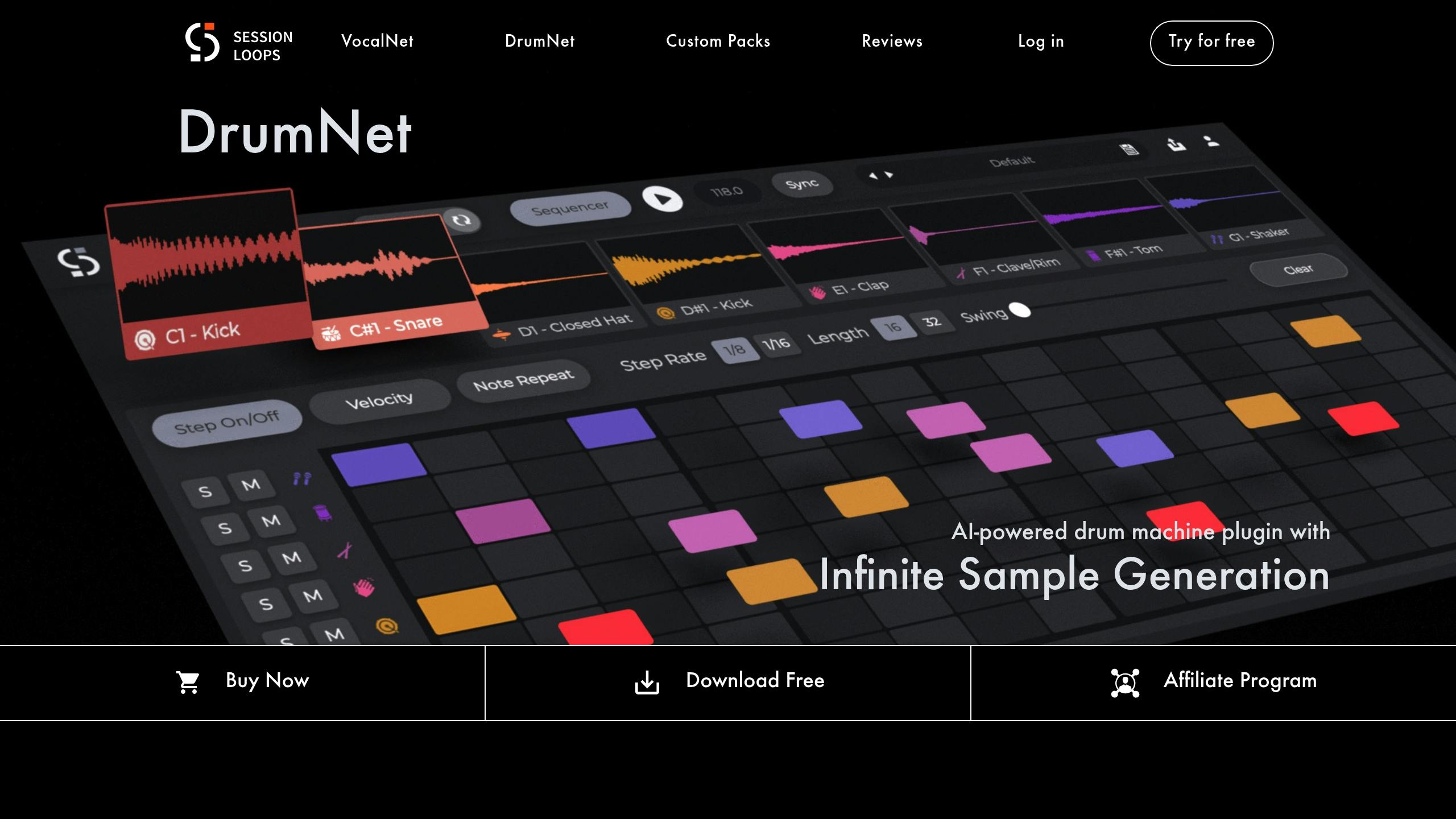Click the clap icon beside E1 label
Image resolution: width=1456 pixels, height=819 pixels.
tap(817, 293)
